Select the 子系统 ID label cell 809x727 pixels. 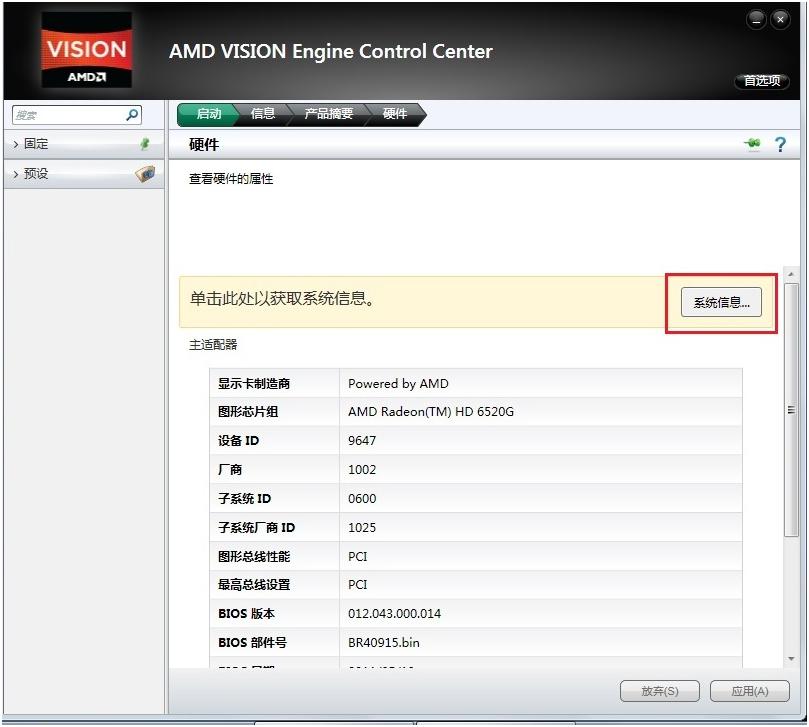pyautogui.click(x=274, y=498)
